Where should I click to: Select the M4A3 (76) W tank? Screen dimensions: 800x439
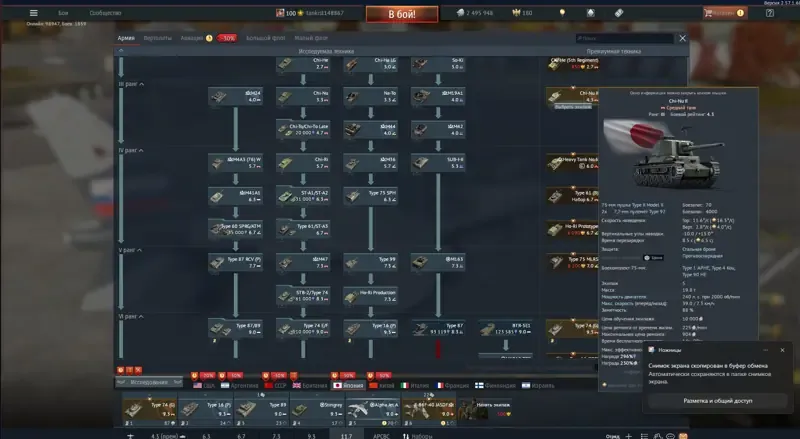click(235, 163)
